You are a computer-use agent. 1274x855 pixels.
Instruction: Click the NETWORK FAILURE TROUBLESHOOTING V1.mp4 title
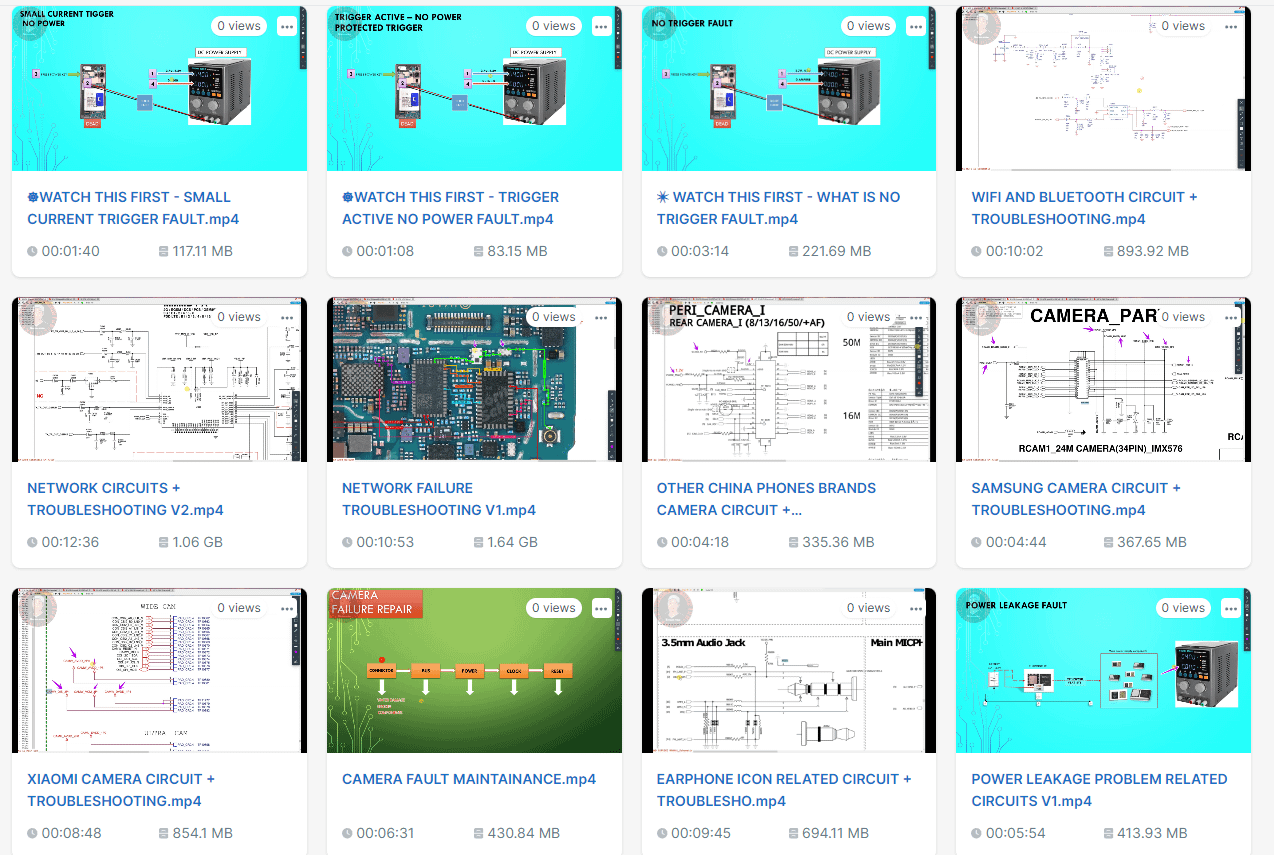438,499
